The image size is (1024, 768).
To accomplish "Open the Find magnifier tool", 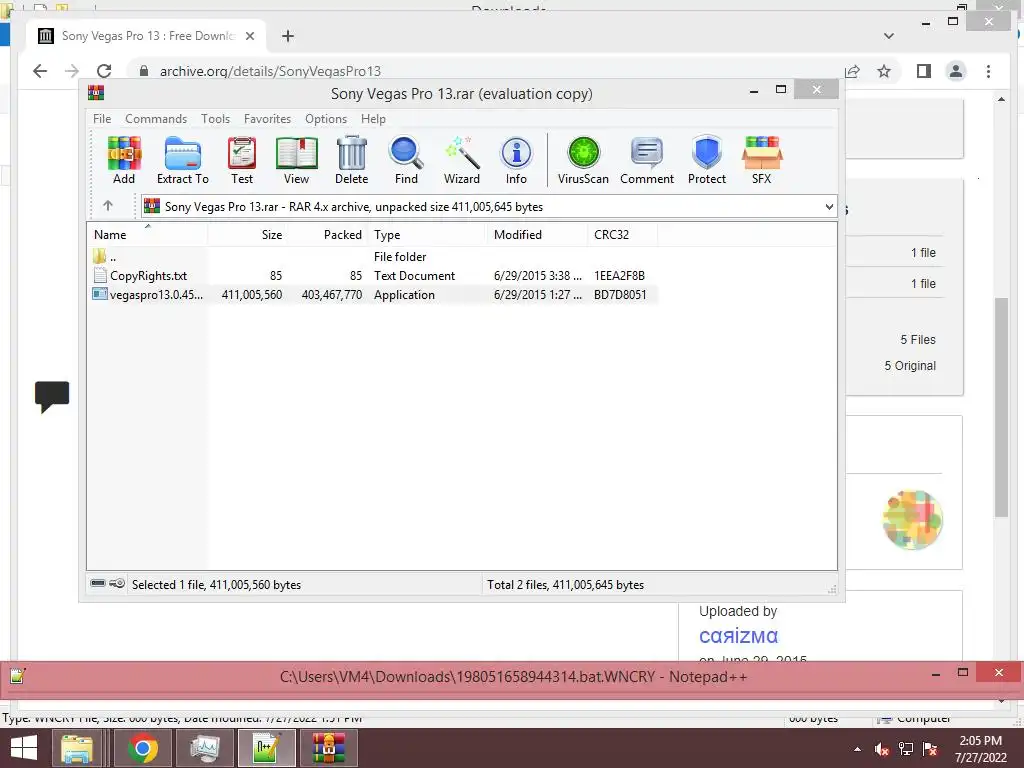I will pyautogui.click(x=406, y=160).
